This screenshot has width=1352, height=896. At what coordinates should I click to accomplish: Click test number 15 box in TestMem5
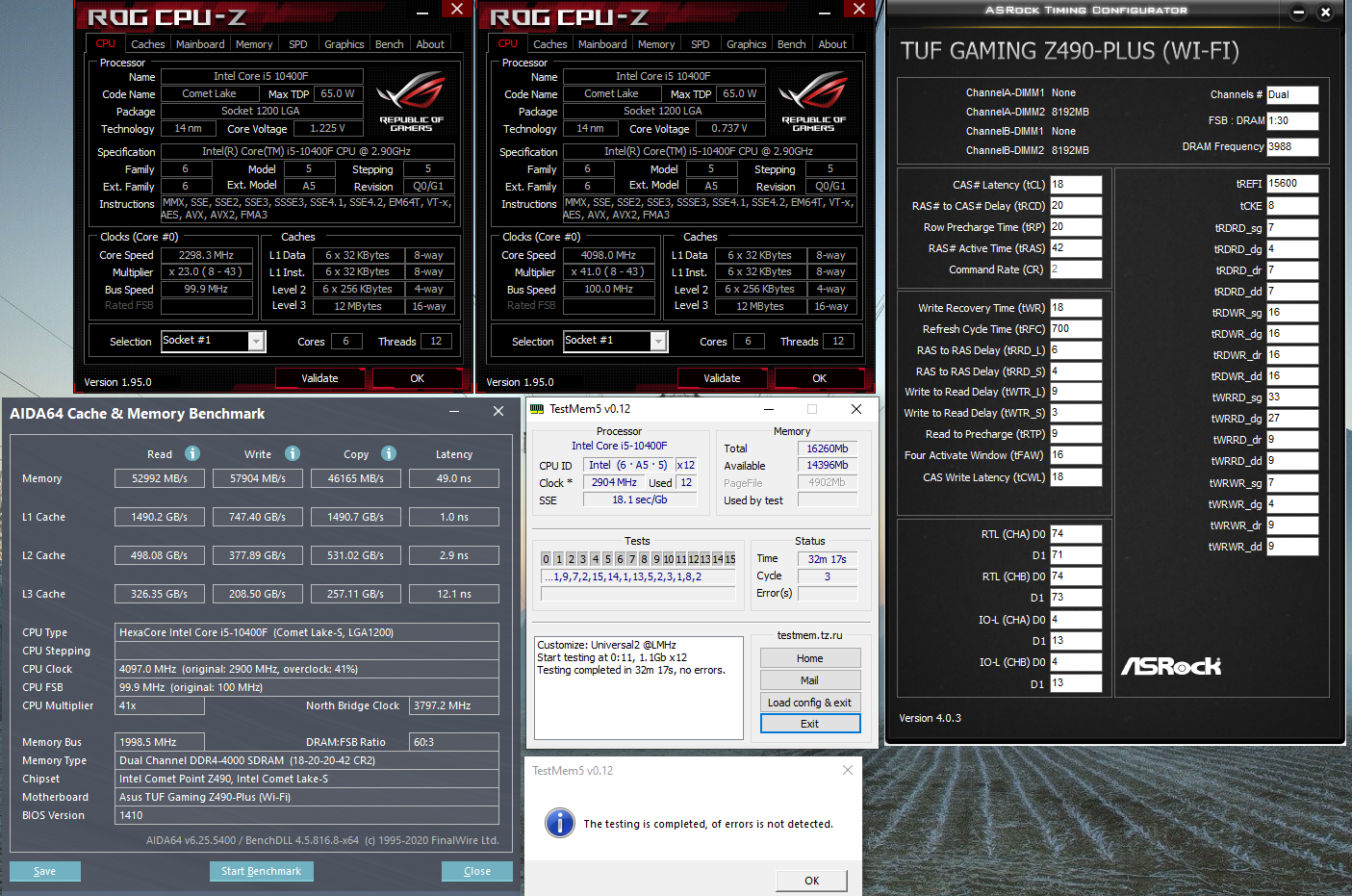coord(730,559)
